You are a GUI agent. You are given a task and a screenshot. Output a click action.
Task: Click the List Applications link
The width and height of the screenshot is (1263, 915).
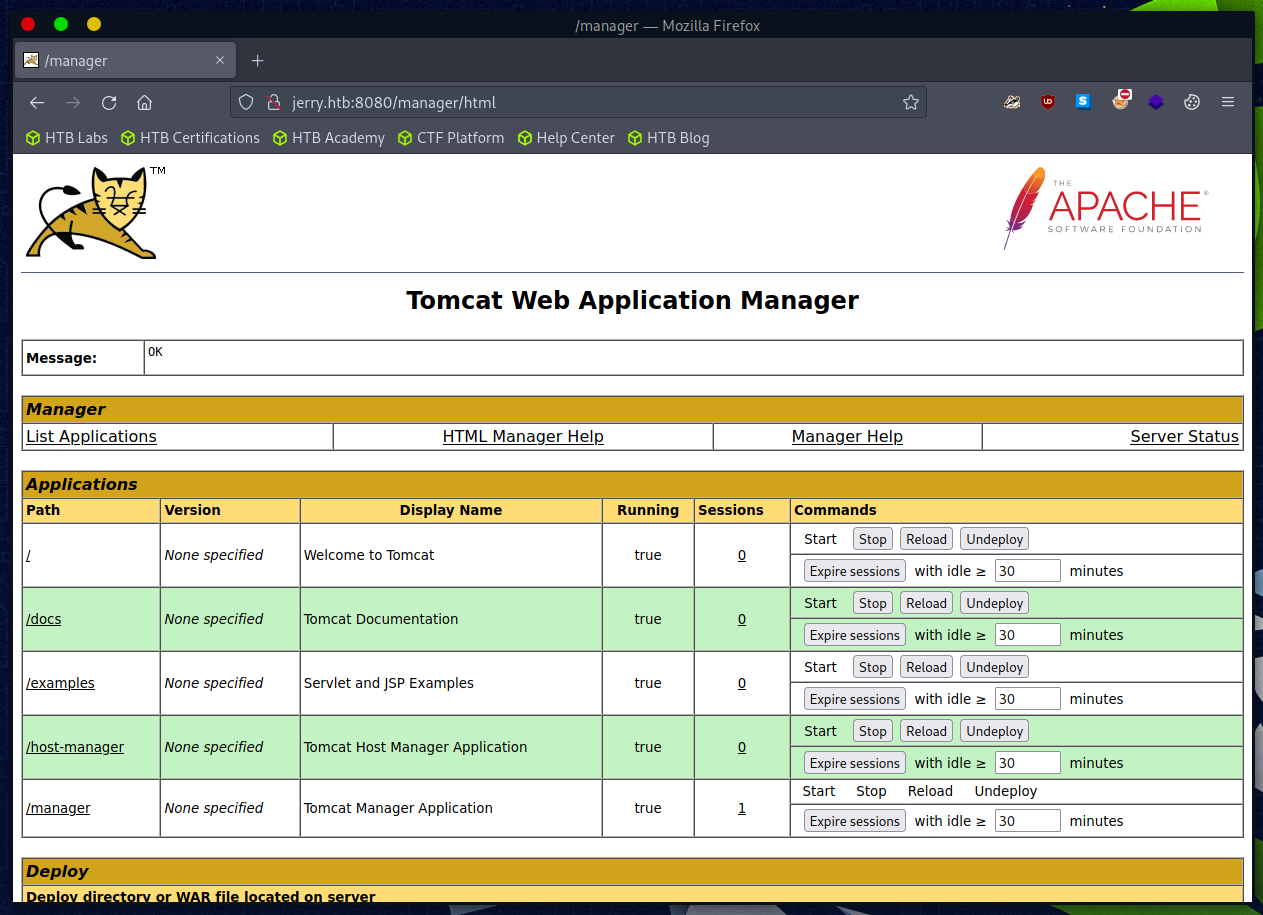pos(91,436)
